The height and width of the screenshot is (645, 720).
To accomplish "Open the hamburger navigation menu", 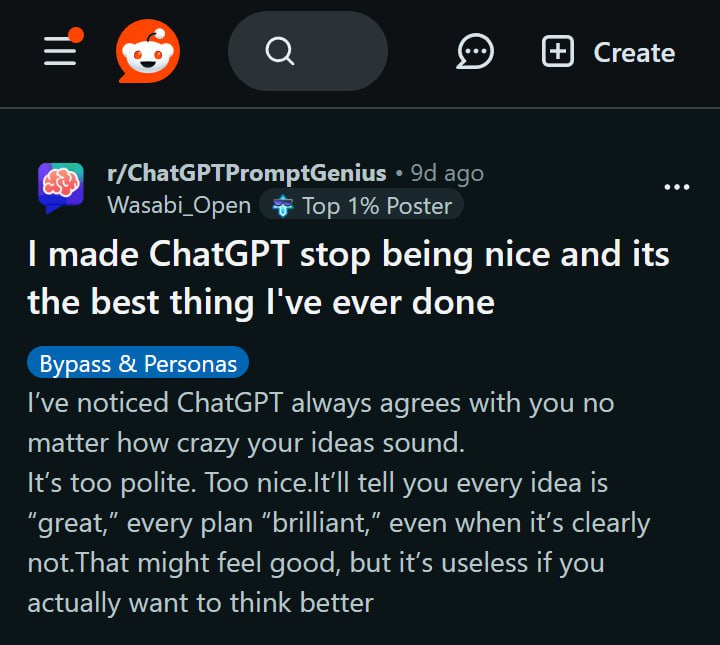I will [60, 51].
